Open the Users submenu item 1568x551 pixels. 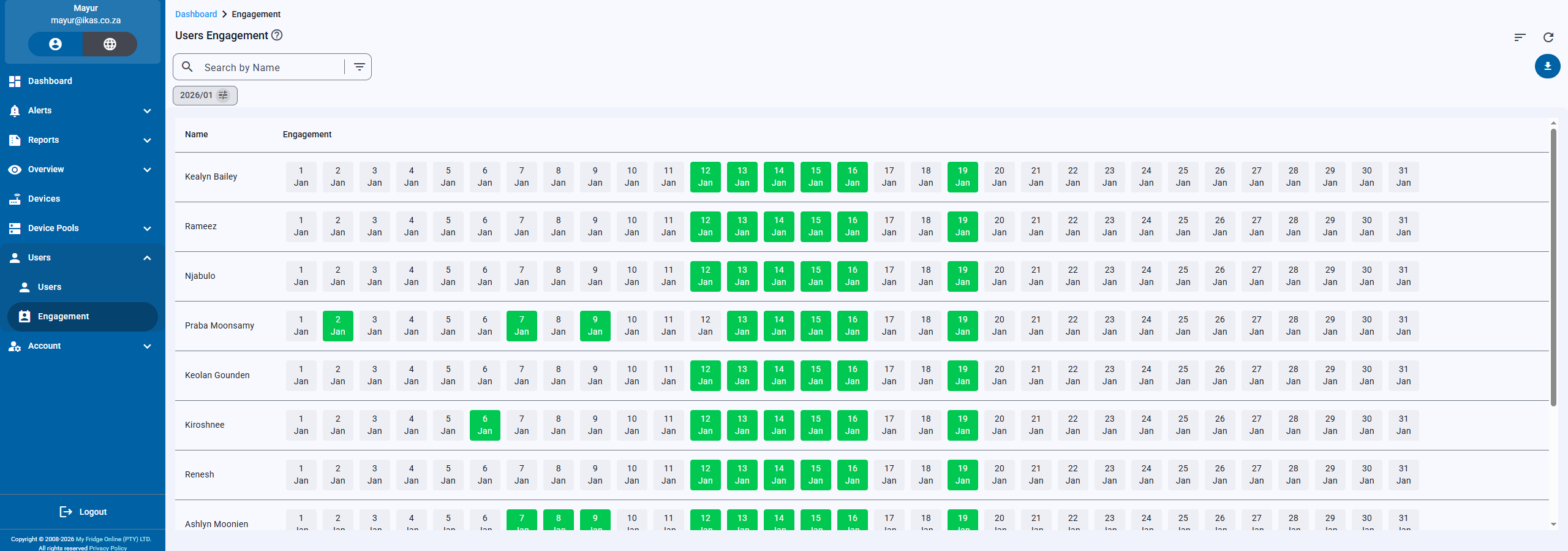pyautogui.click(x=49, y=287)
